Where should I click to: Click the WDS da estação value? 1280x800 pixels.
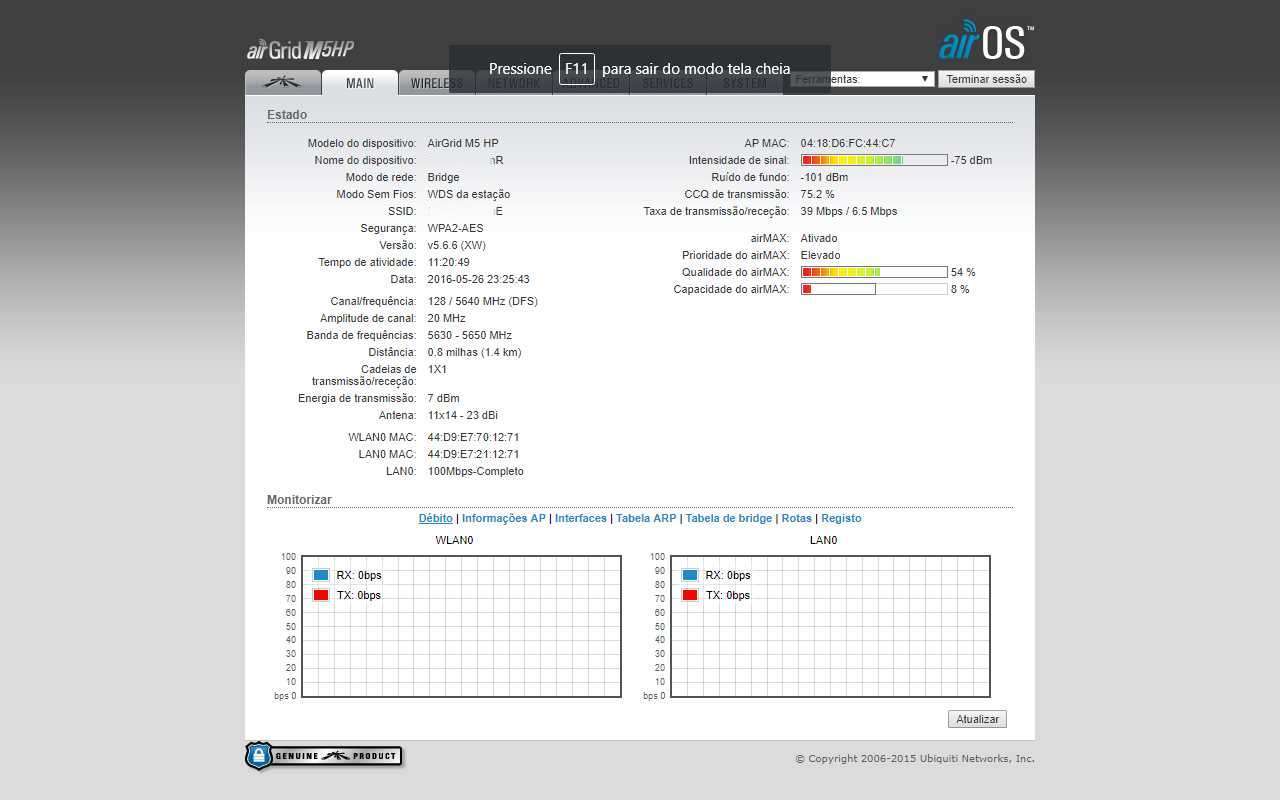click(469, 194)
